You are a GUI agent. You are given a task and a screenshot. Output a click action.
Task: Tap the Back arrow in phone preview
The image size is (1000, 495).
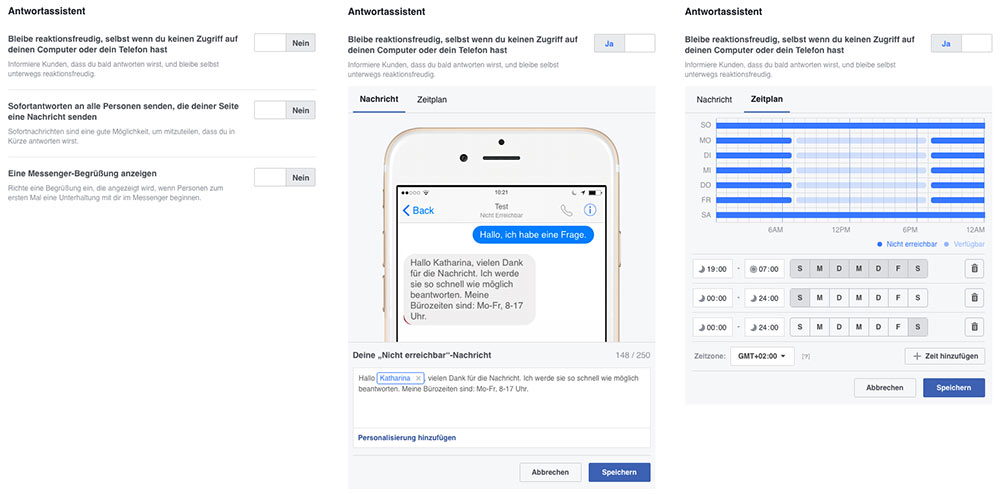tap(418, 210)
